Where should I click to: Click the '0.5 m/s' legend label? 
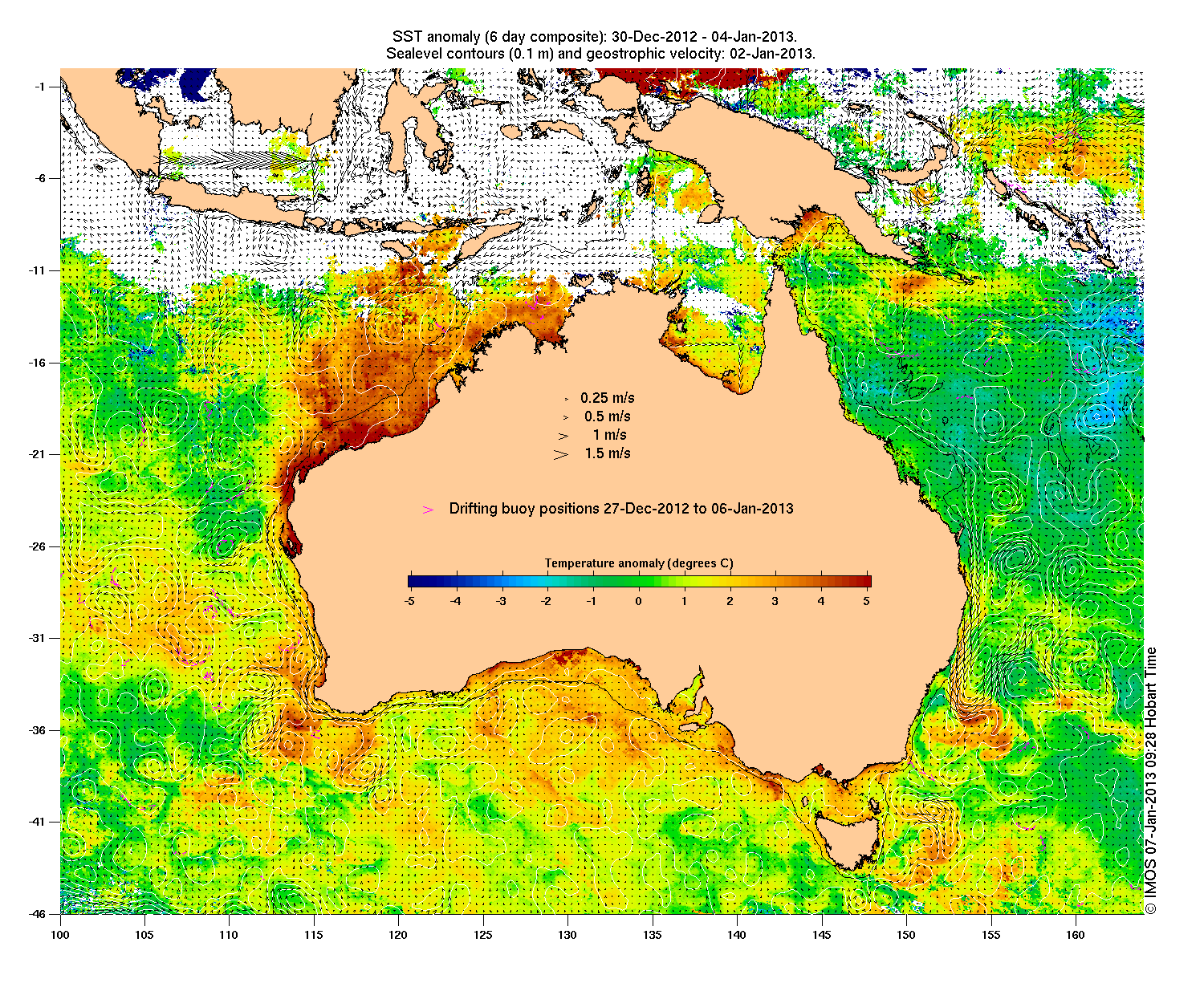pyautogui.click(x=608, y=416)
